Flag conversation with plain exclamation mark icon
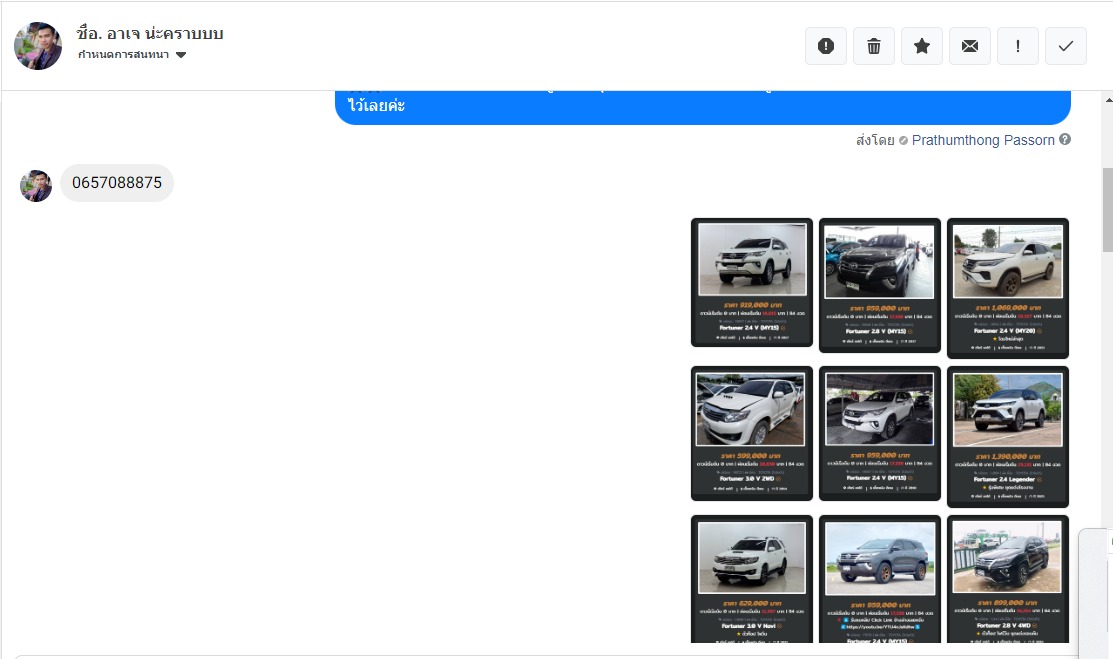This screenshot has height=659, width=1113. [x=1018, y=46]
